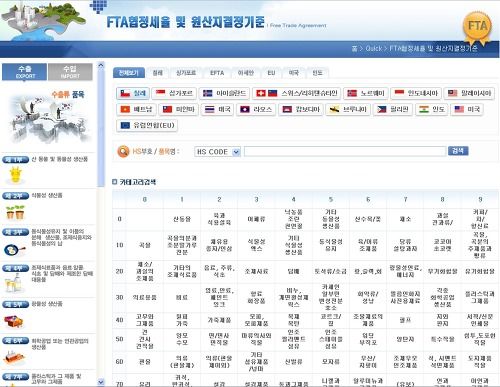This screenshot has width=500, height=387.
Task: Select the Myanmar (미얀마) flag button
Action: (178, 109)
